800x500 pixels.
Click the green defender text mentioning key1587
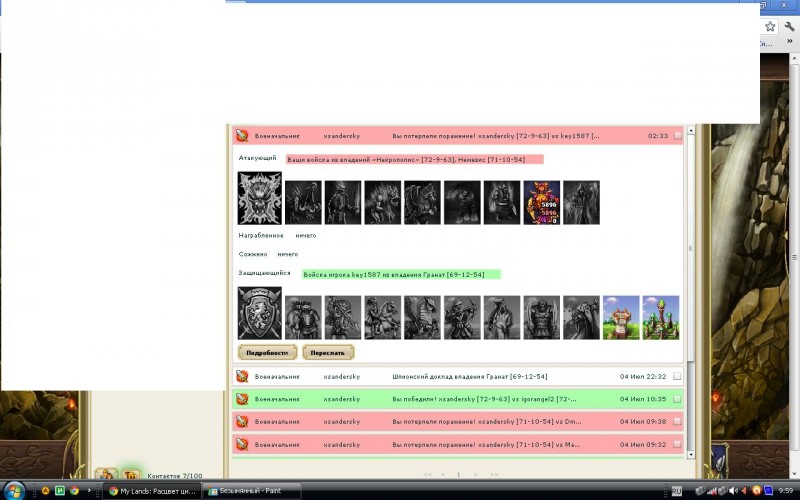point(401,274)
